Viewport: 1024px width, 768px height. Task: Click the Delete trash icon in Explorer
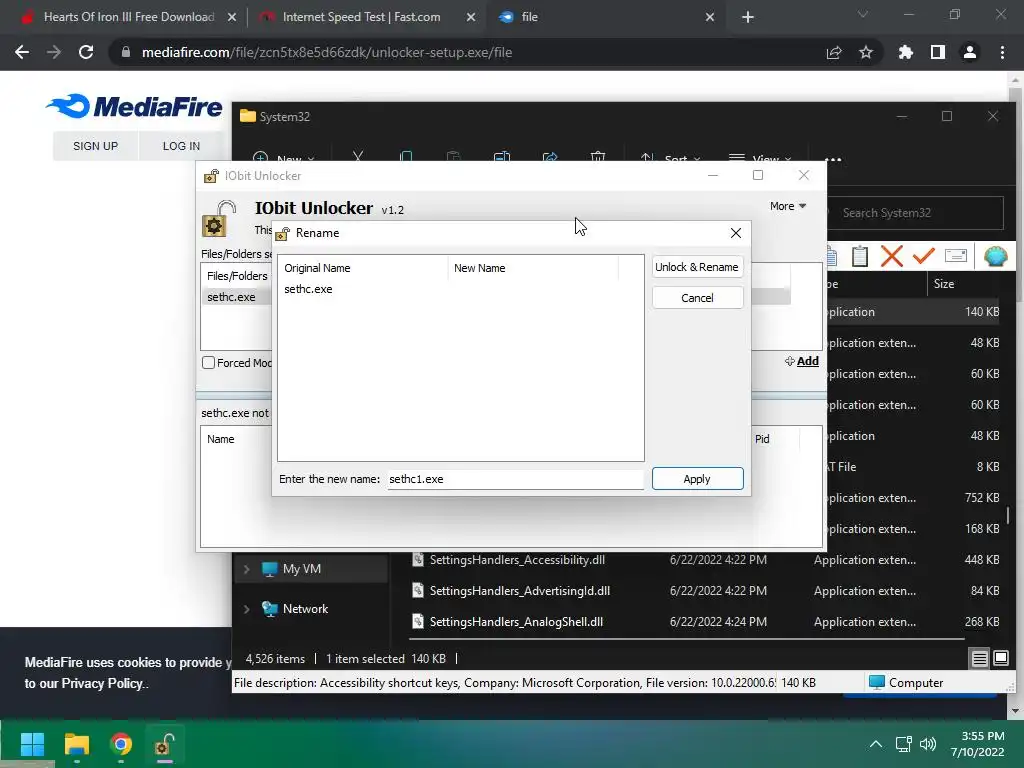click(x=598, y=157)
